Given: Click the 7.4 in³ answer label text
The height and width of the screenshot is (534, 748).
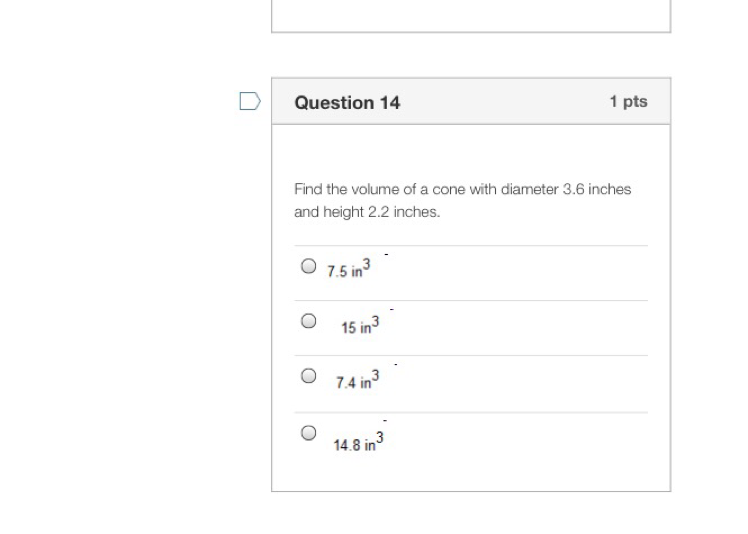Looking at the screenshot, I should click(x=357, y=381).
